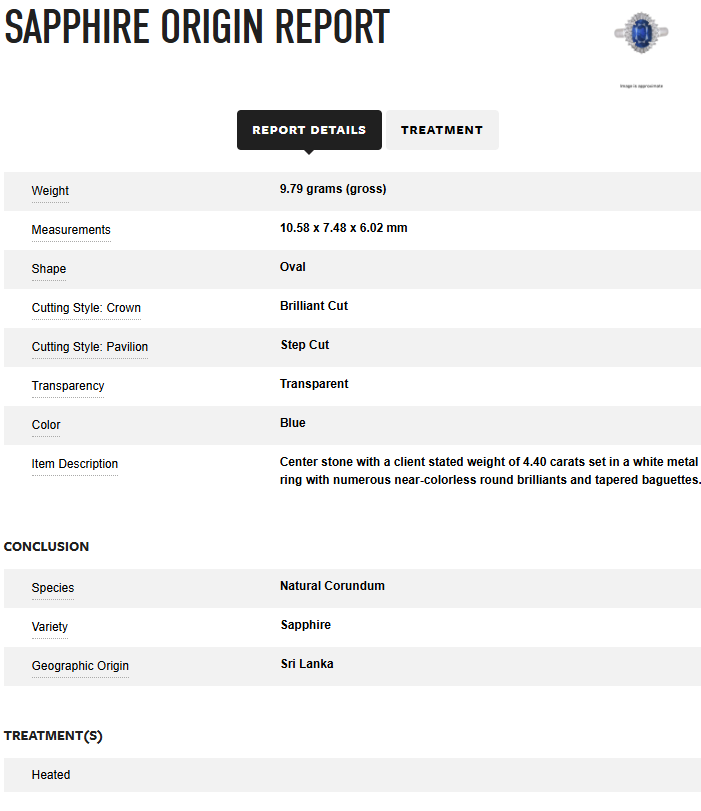701x811 pixels.
Task: Open the Transparency term label
Action: pos(68,386)
